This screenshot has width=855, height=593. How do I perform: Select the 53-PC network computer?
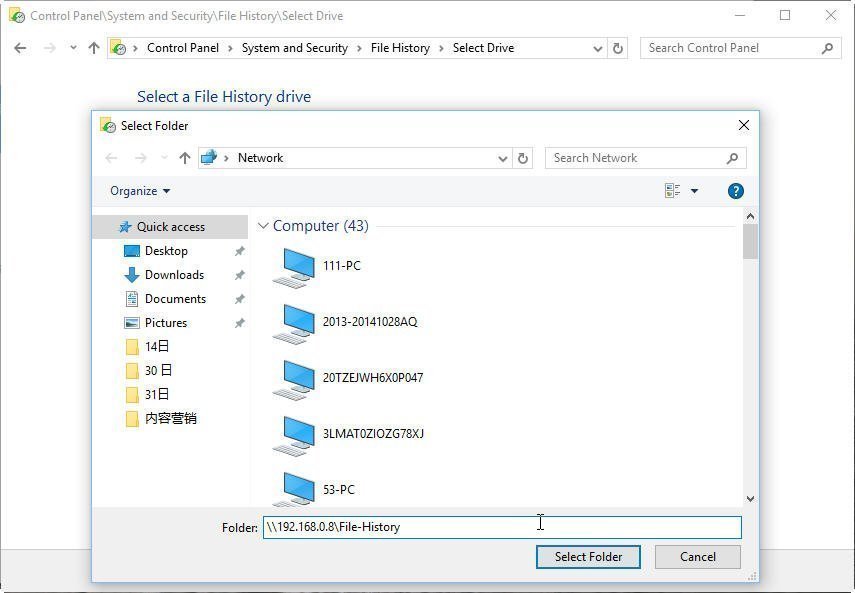pos(338,490)
